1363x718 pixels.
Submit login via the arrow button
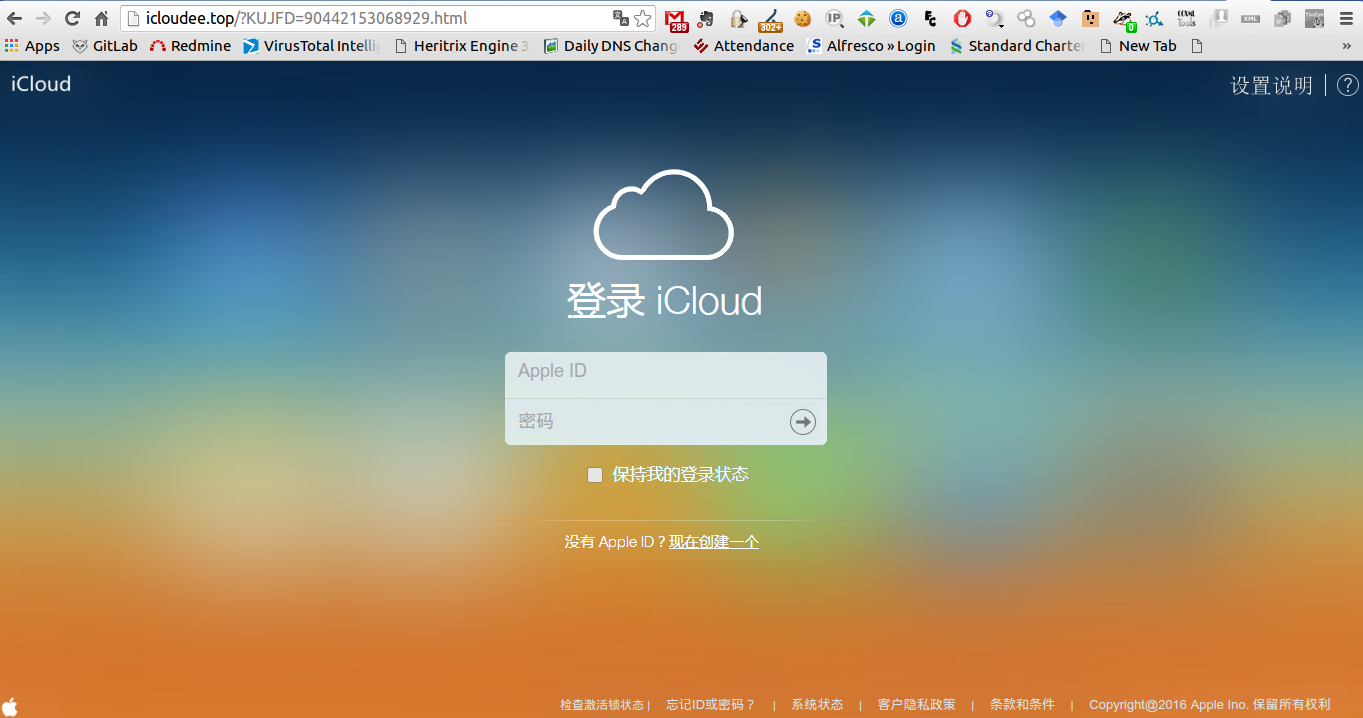tap(802, 421)
